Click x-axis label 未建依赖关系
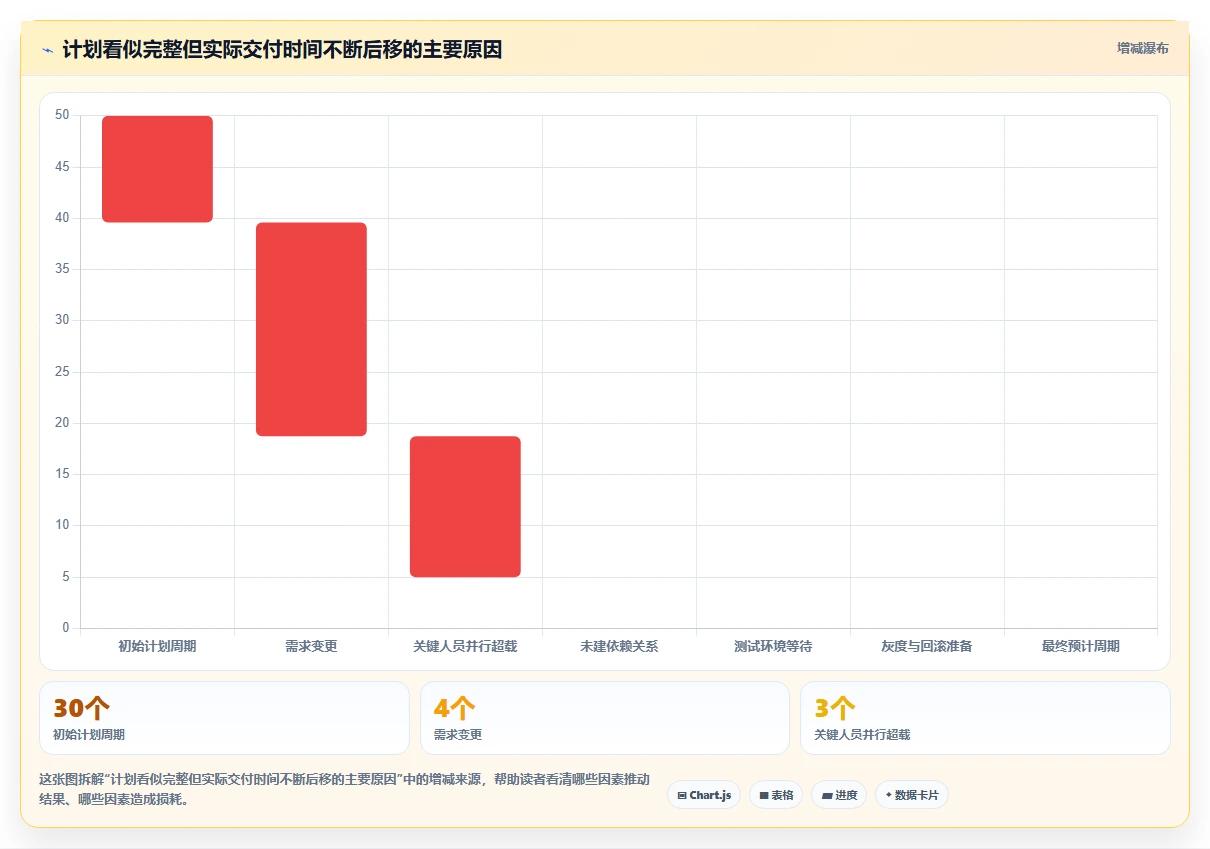This screenshot has width=1210, height=849. tap(619, 646)
